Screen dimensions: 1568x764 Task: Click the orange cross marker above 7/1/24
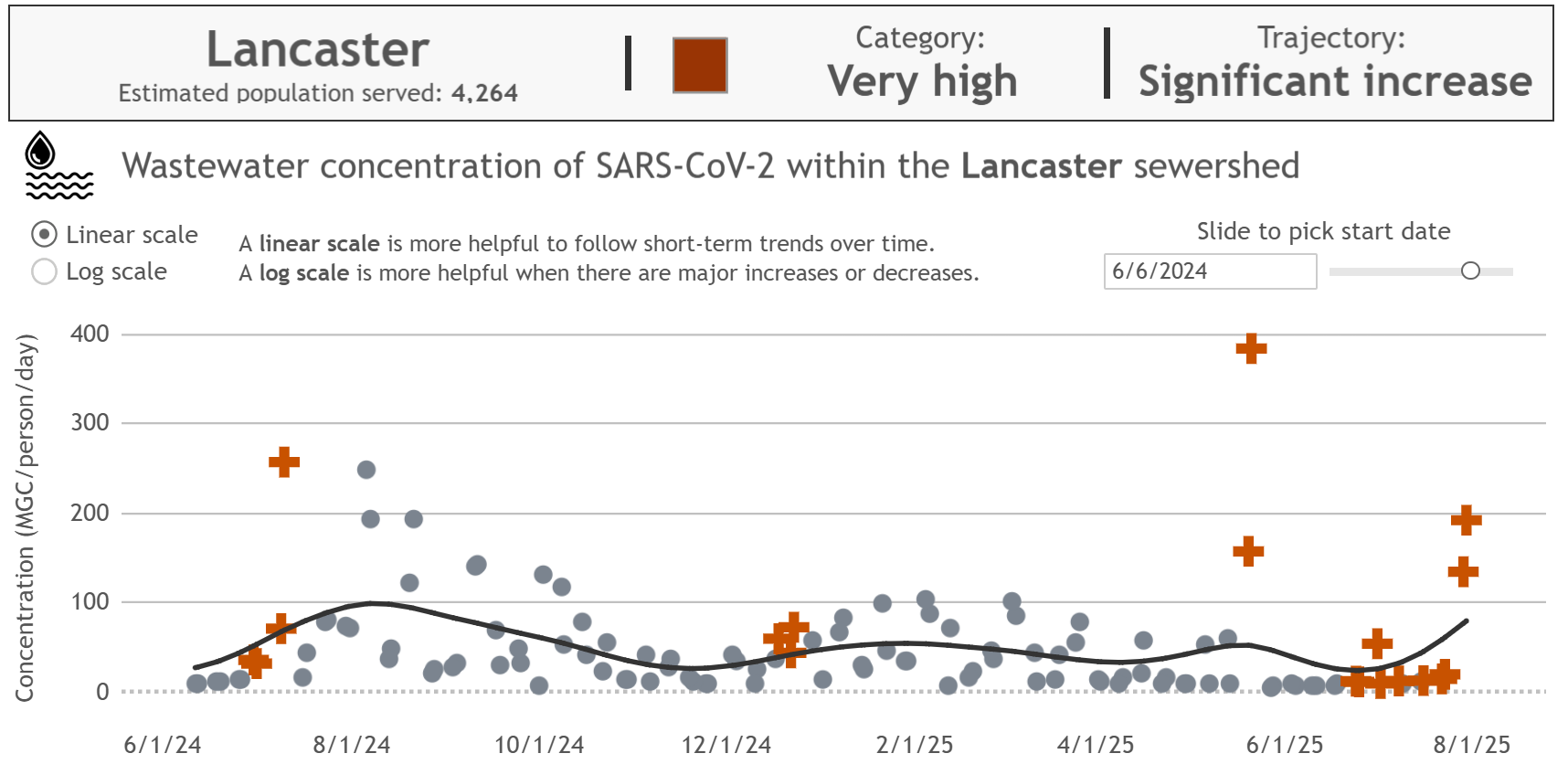tap(283, 462)
